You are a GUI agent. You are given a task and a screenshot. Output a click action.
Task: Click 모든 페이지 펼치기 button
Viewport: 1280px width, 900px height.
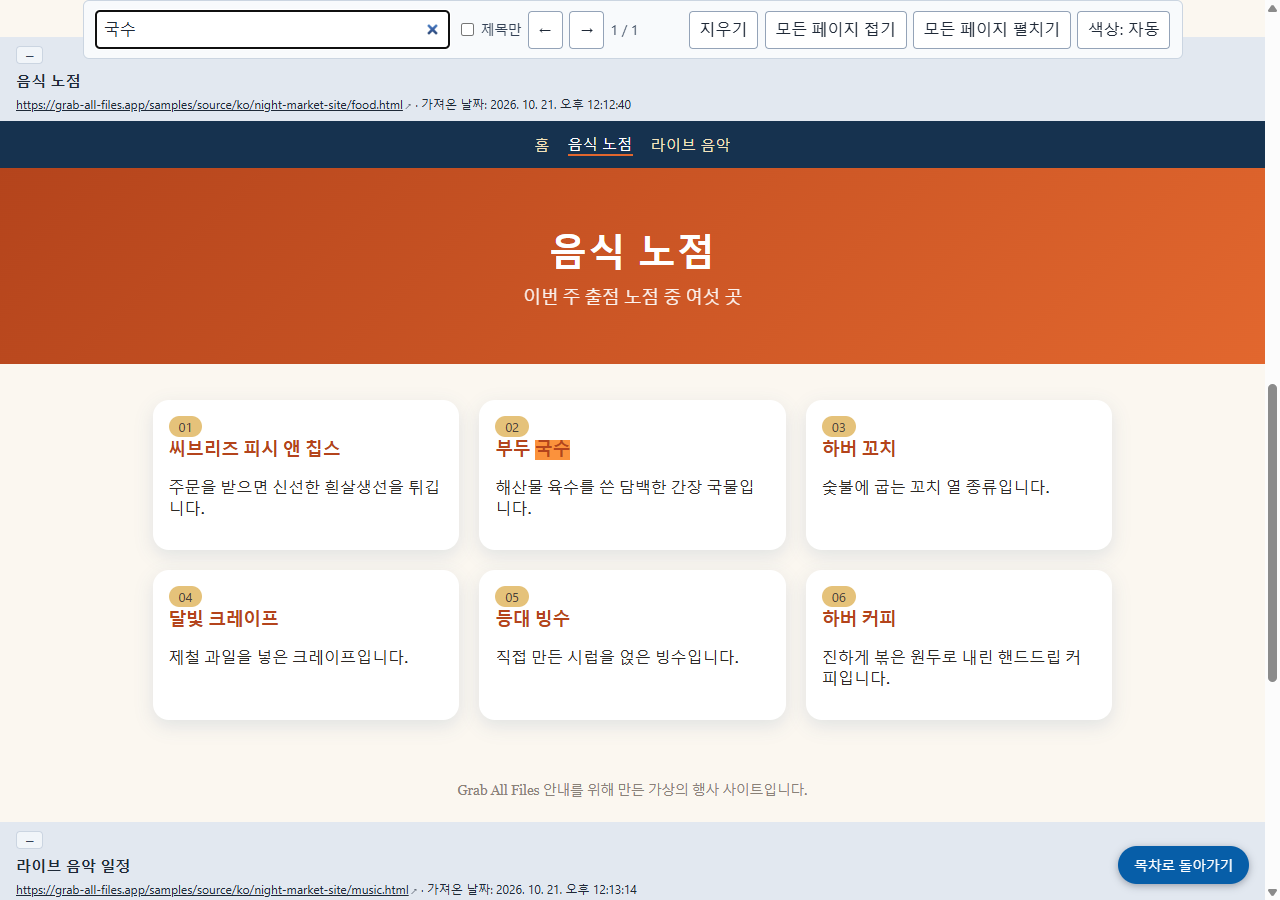[x=992, y=30]
